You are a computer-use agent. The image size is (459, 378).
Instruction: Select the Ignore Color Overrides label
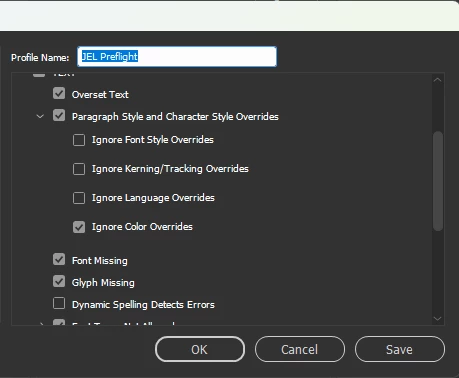pyautogui.click(x=142, y=227)
